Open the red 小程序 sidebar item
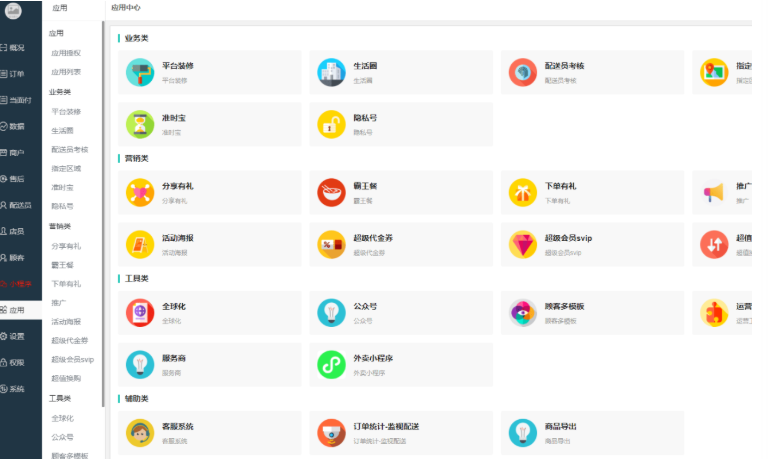Viewport: 769px width, 459px height. tap(21, 284)
